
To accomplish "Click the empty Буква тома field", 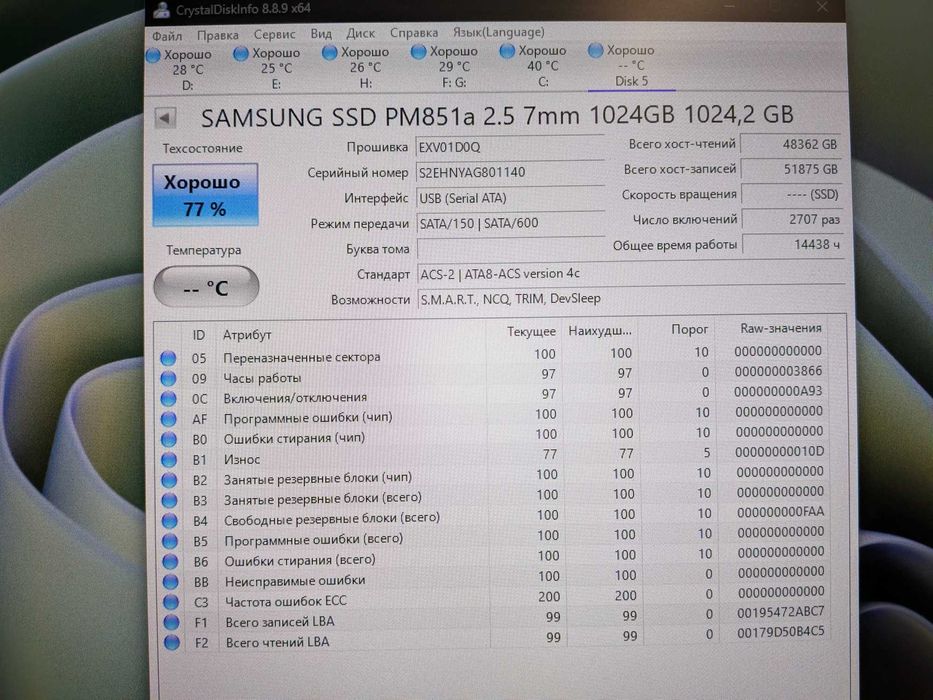I will click(x=512, y=248).
